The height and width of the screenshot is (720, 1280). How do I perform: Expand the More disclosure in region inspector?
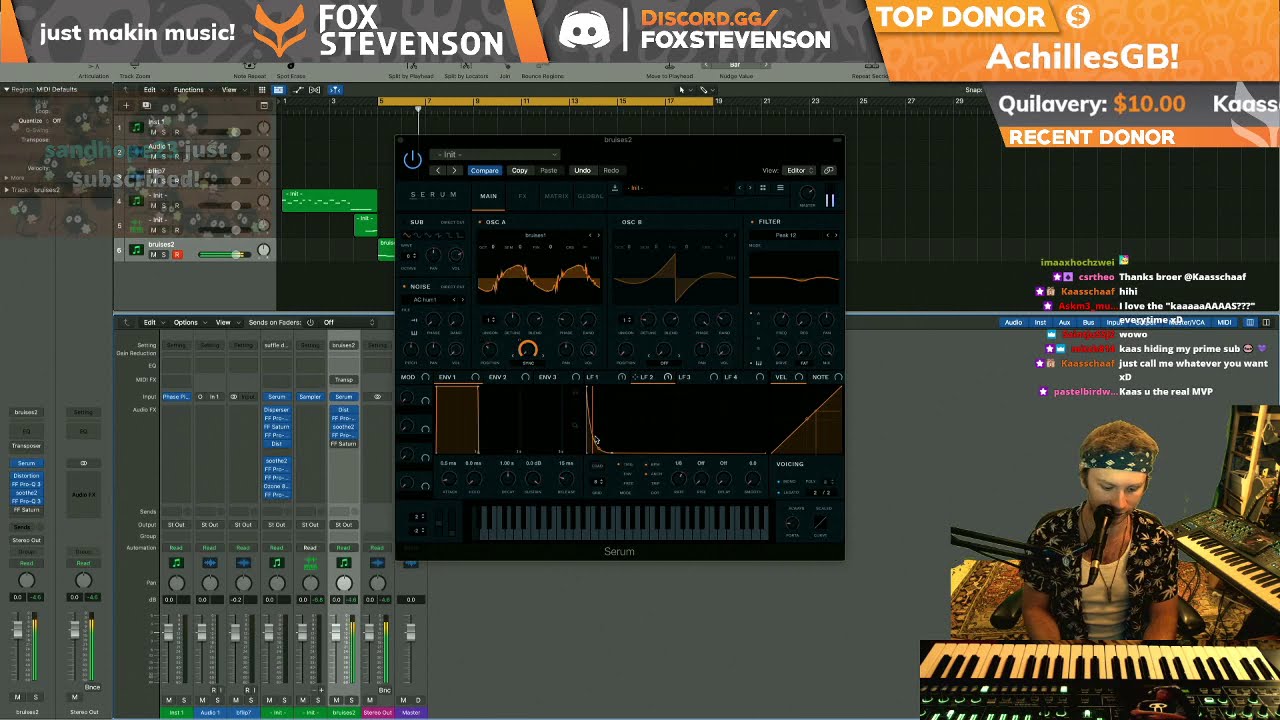[6, 178]
